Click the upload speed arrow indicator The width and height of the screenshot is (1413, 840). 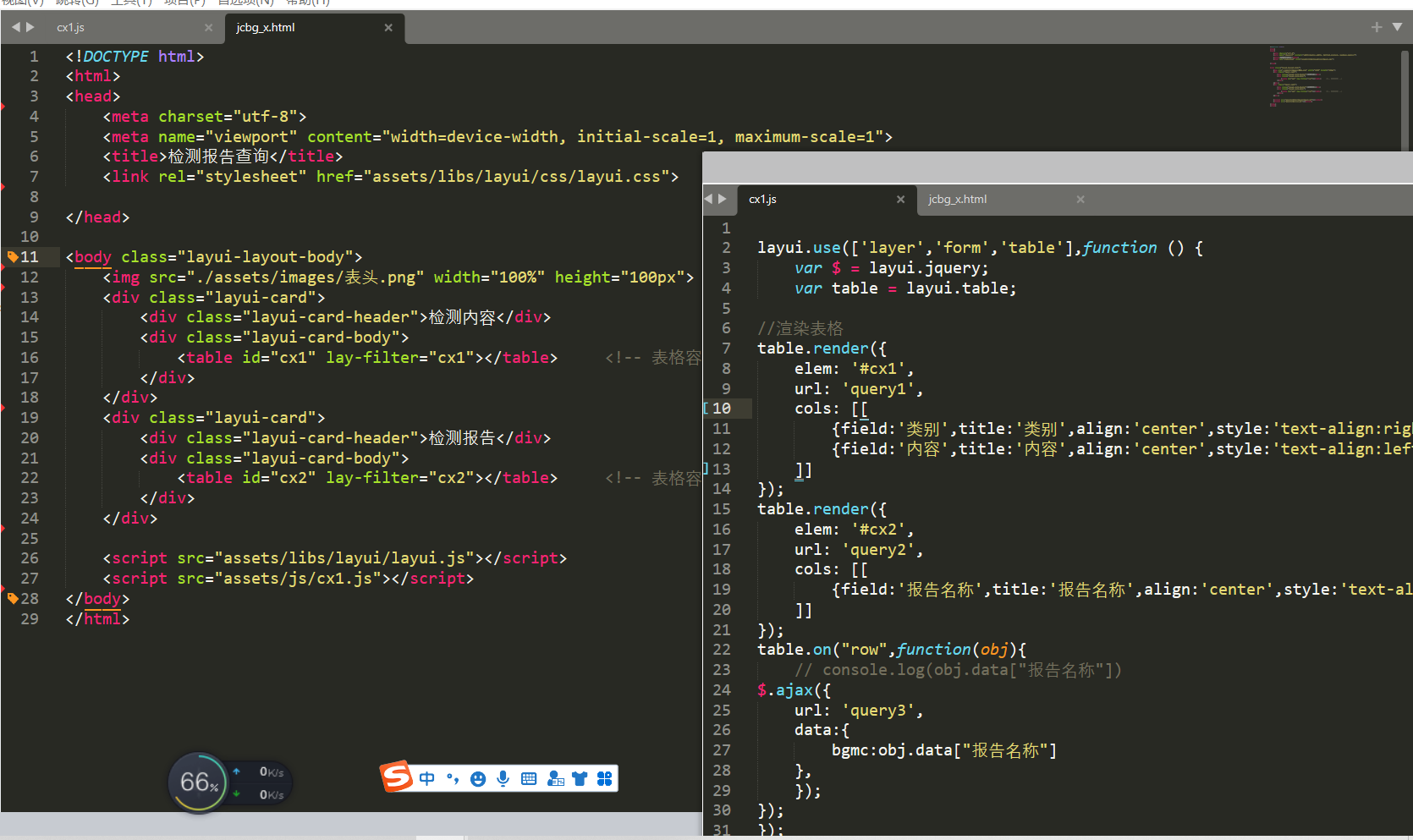(237, 771)
